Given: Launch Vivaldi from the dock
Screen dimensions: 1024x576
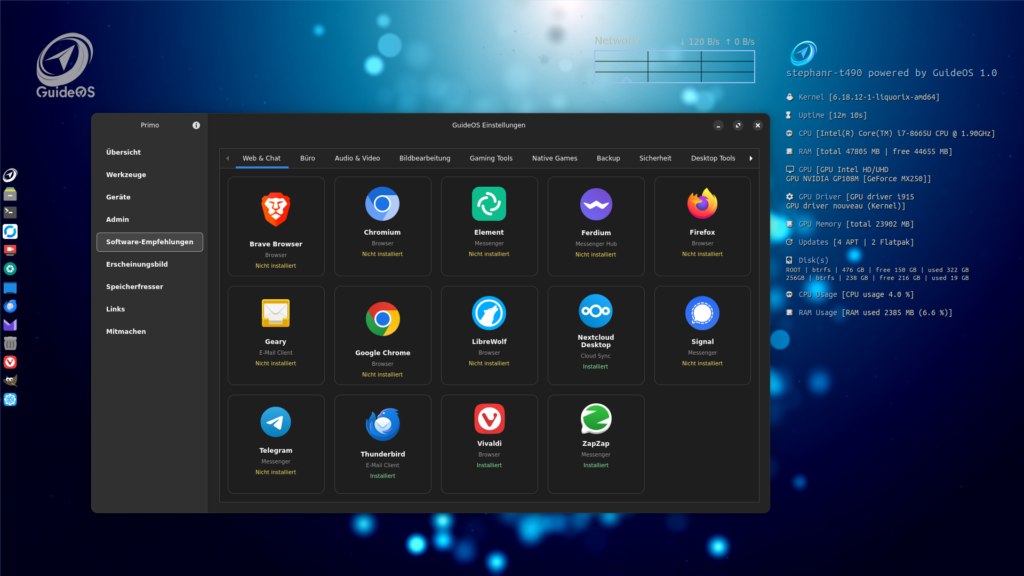Looking at the screenshot, I should (x=10, y=362).
